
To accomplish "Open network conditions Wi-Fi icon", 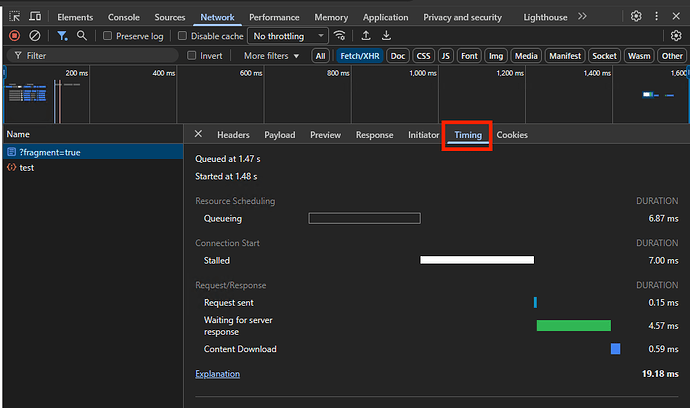I will 340,36.
